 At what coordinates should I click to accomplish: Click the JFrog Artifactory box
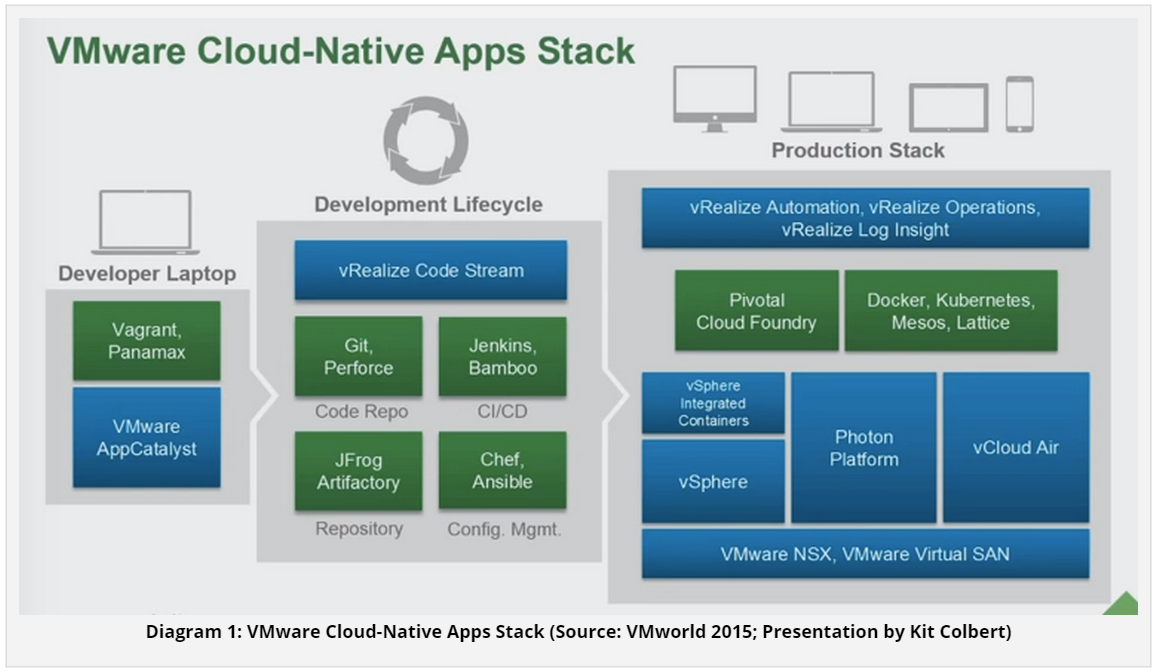358,471
